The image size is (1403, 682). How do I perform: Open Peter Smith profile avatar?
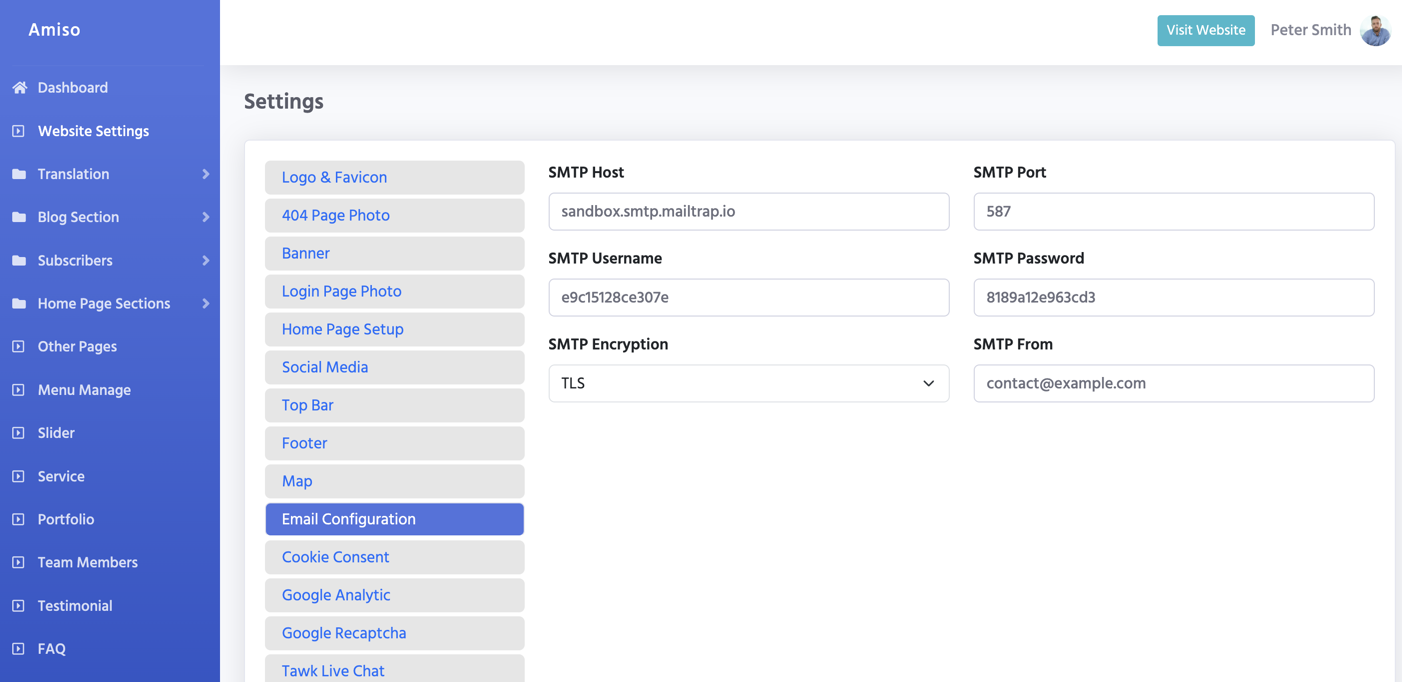tap(1376, 30)
